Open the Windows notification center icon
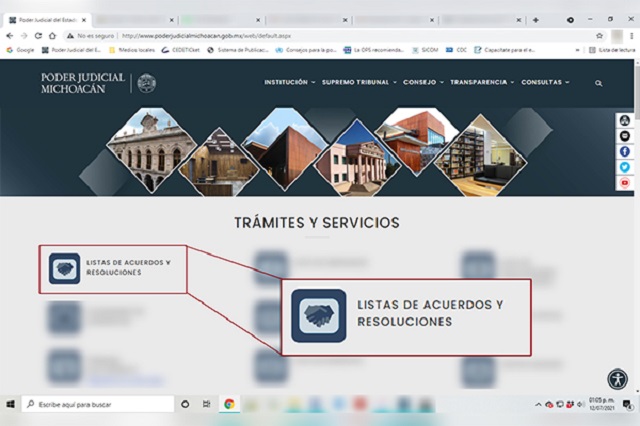 627,404
